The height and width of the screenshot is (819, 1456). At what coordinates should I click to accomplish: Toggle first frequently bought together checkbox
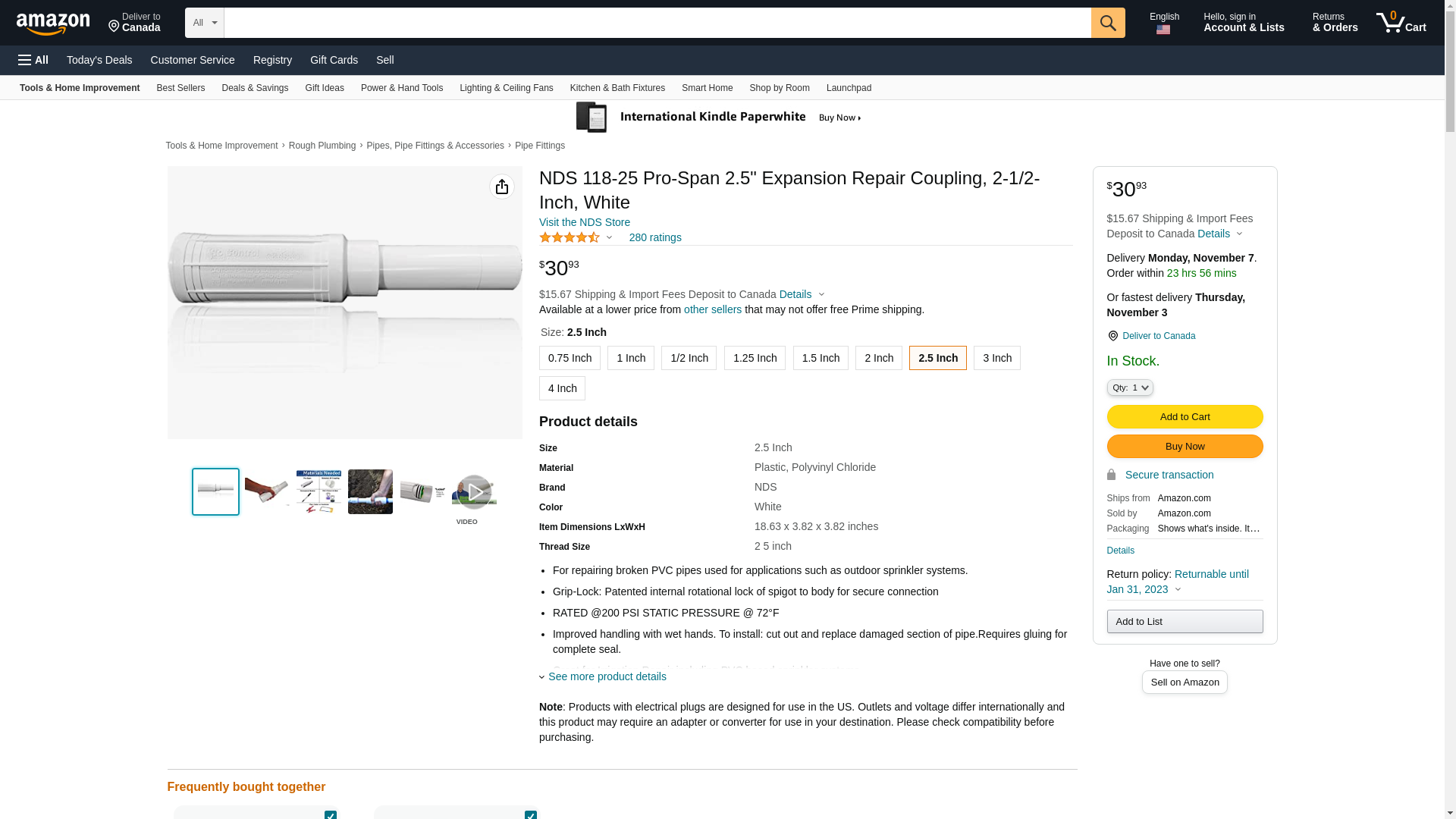331,814
